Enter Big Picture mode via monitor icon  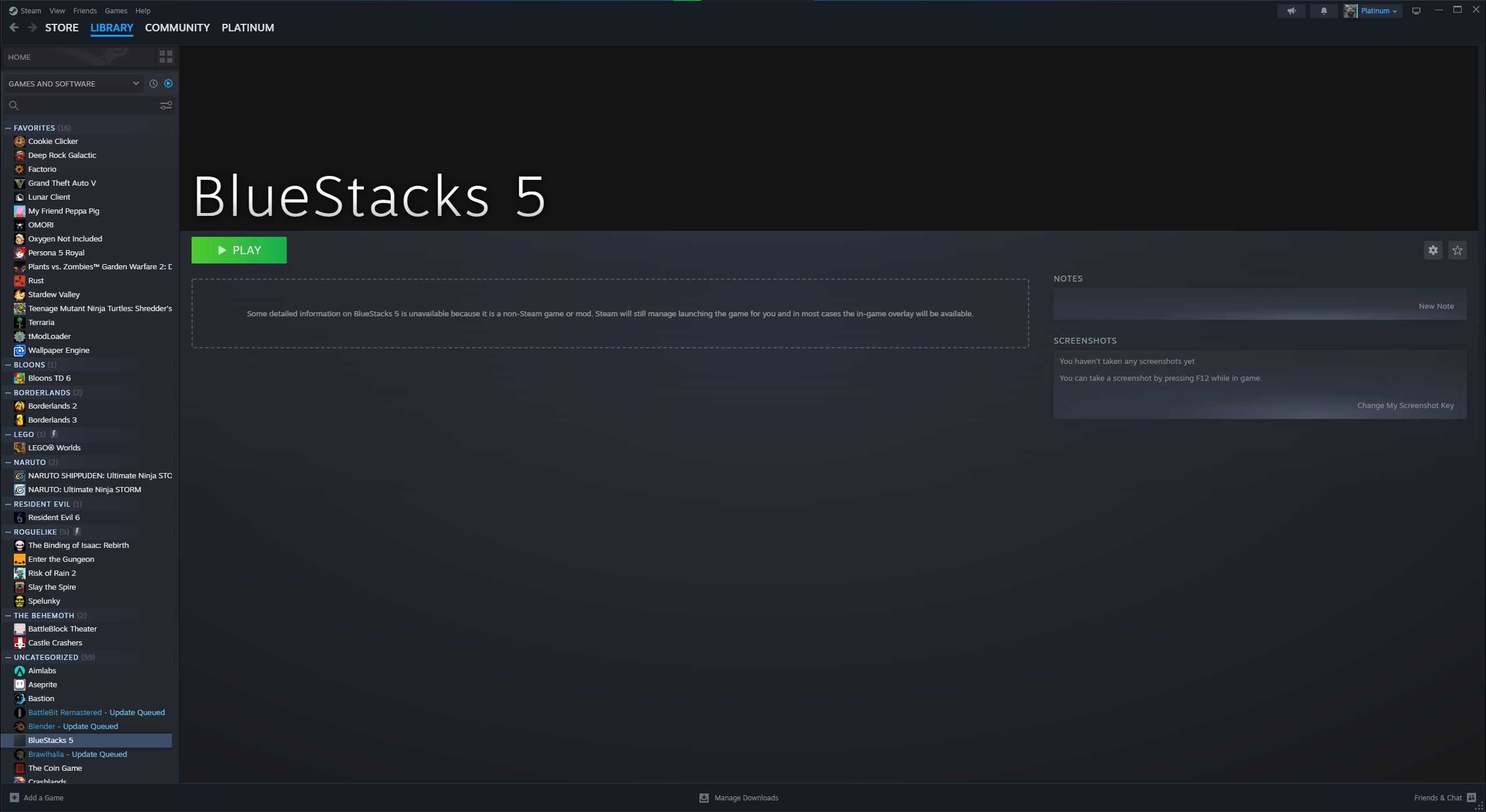[1416, 10]
